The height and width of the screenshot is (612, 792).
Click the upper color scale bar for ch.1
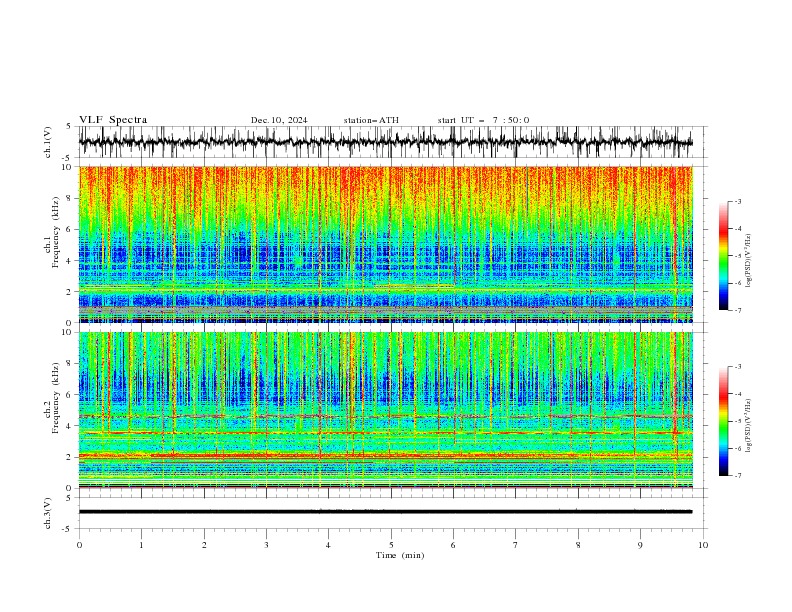point(724,256)
